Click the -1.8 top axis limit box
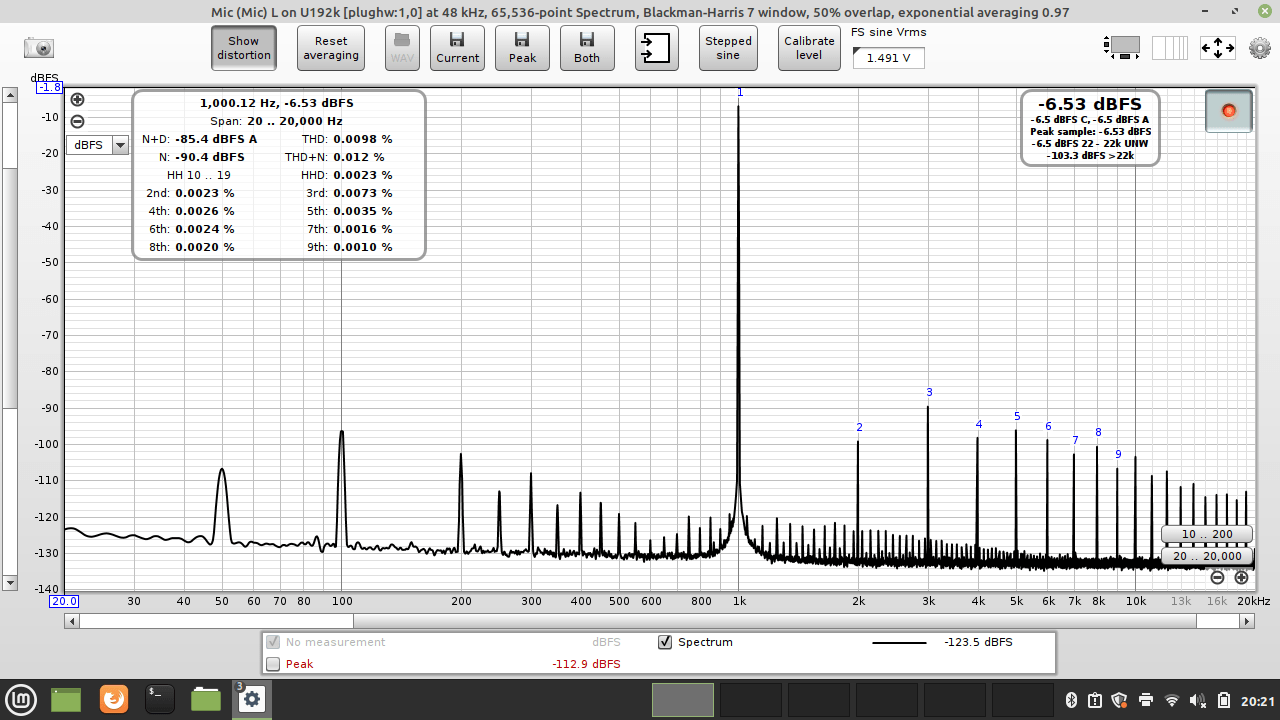The width and height of the screenshot is (1280, 720). point(50,87)
